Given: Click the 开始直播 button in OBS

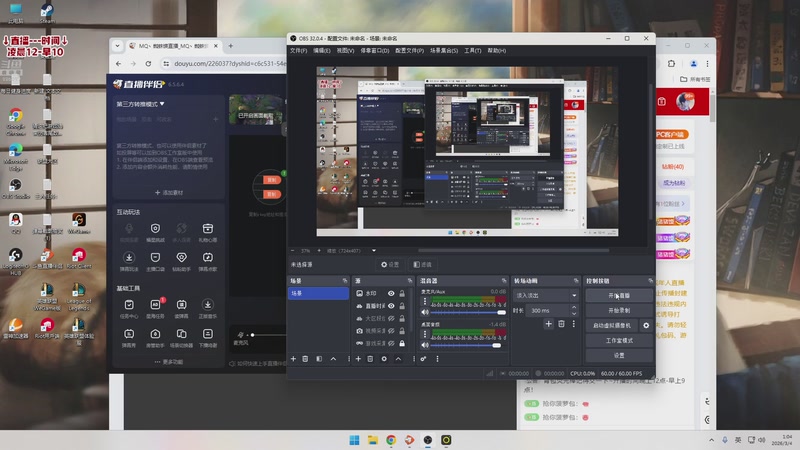Looking at the screenshot, I should click(x=619, y=295).
